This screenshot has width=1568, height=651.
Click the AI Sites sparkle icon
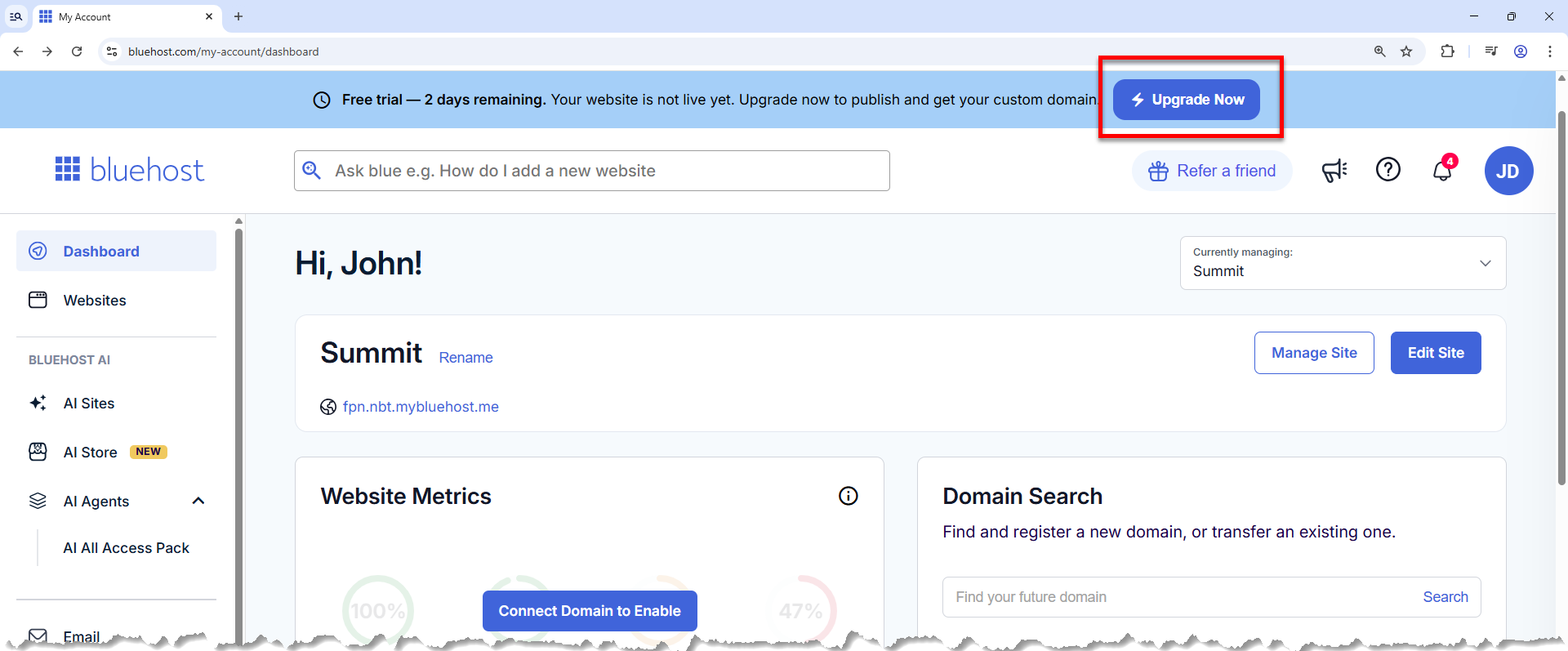coord(38,403)
